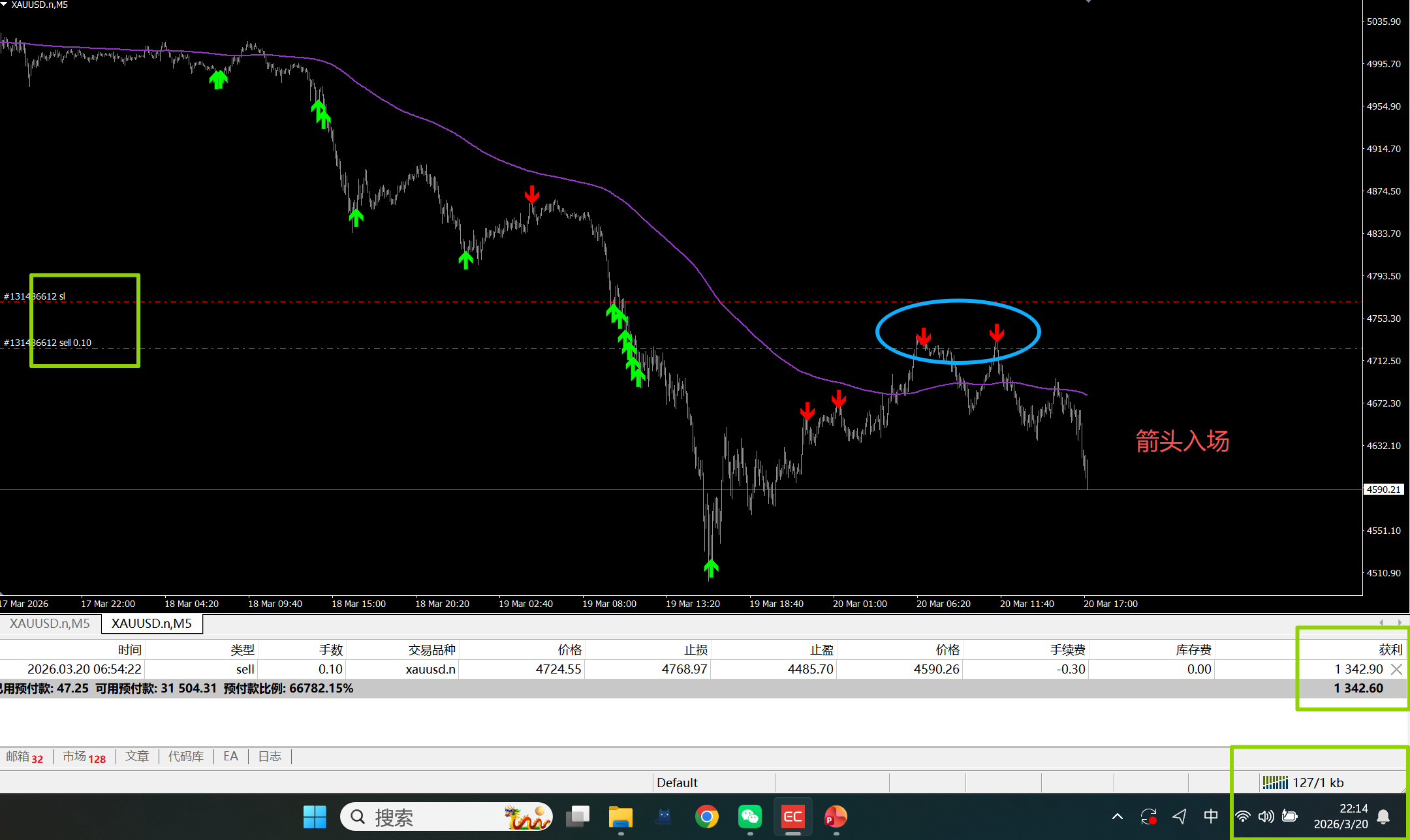Screen dimensions: 1410x840
Task: Open File Explorer from the taskbar
Action: point(620,817)
